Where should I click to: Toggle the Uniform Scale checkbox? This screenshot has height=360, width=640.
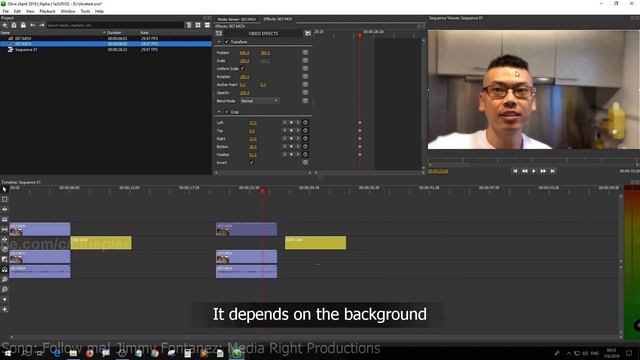[242, 69]
